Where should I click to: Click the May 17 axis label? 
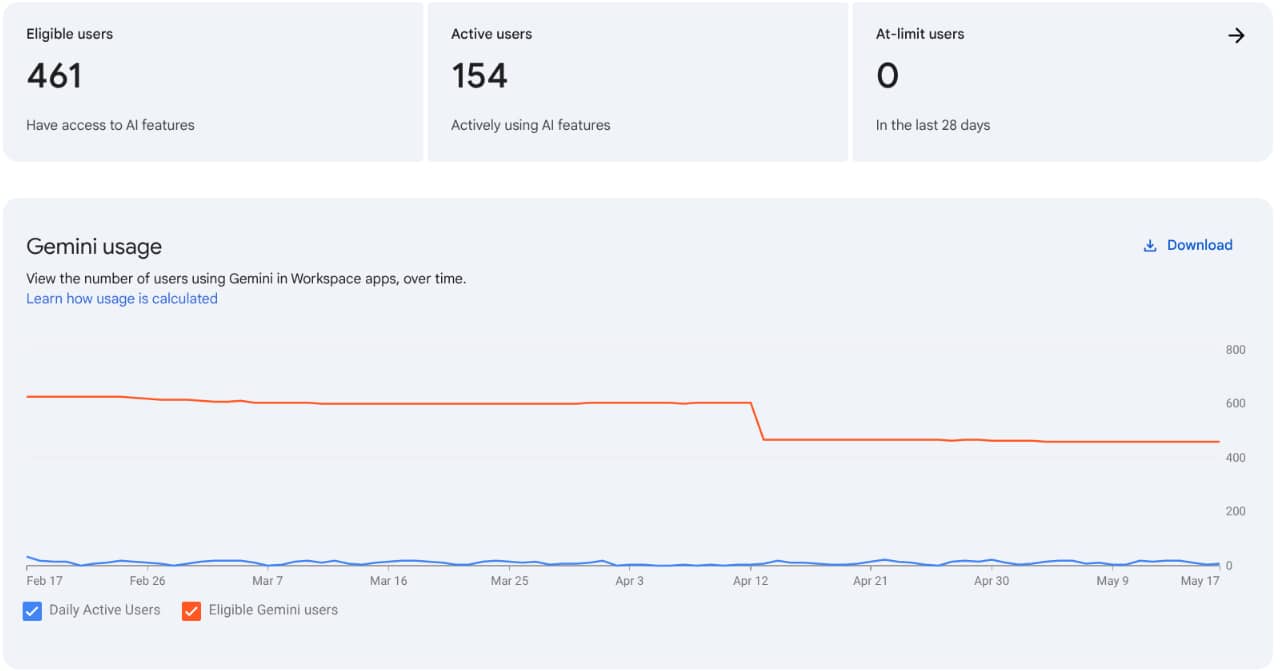tap(1200, 580)
